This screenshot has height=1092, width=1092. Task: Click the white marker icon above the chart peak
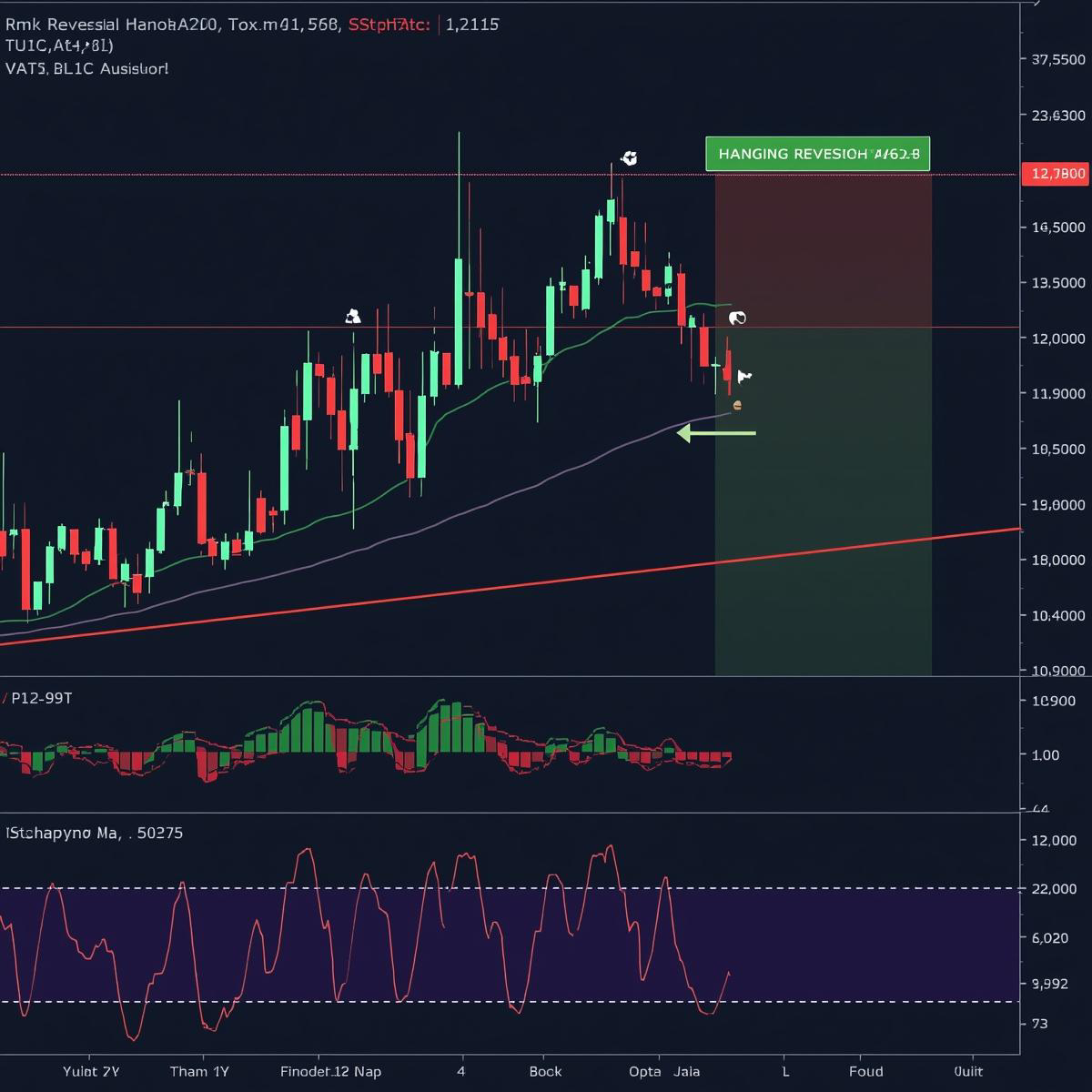tap(628, 158)
